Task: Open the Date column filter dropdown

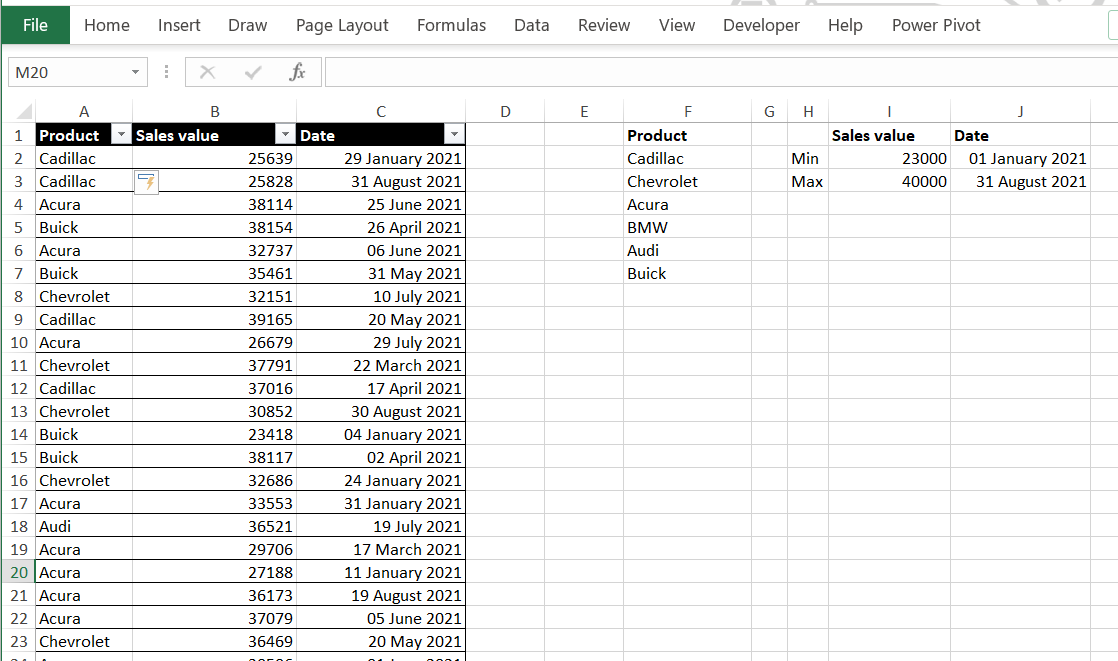Action: pos(454,134)
